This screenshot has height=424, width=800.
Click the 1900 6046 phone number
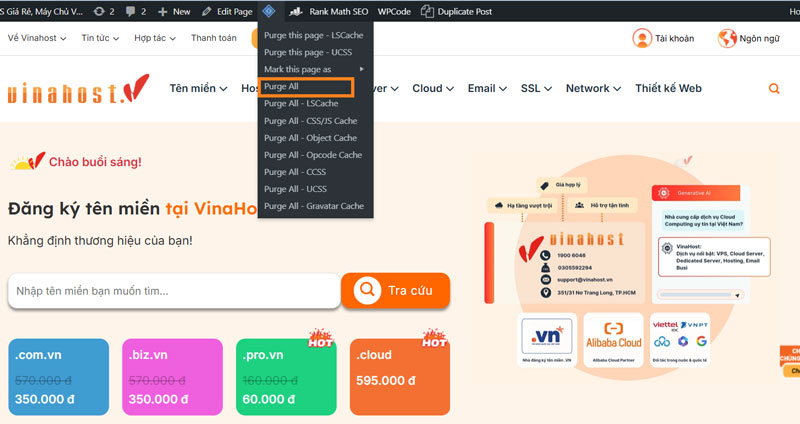coord(571,255)
